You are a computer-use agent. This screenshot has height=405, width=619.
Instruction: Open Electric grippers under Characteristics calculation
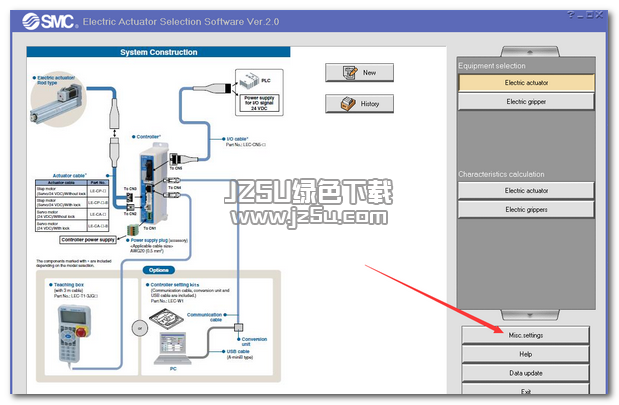pyautogui.click(x=526, y=210)
